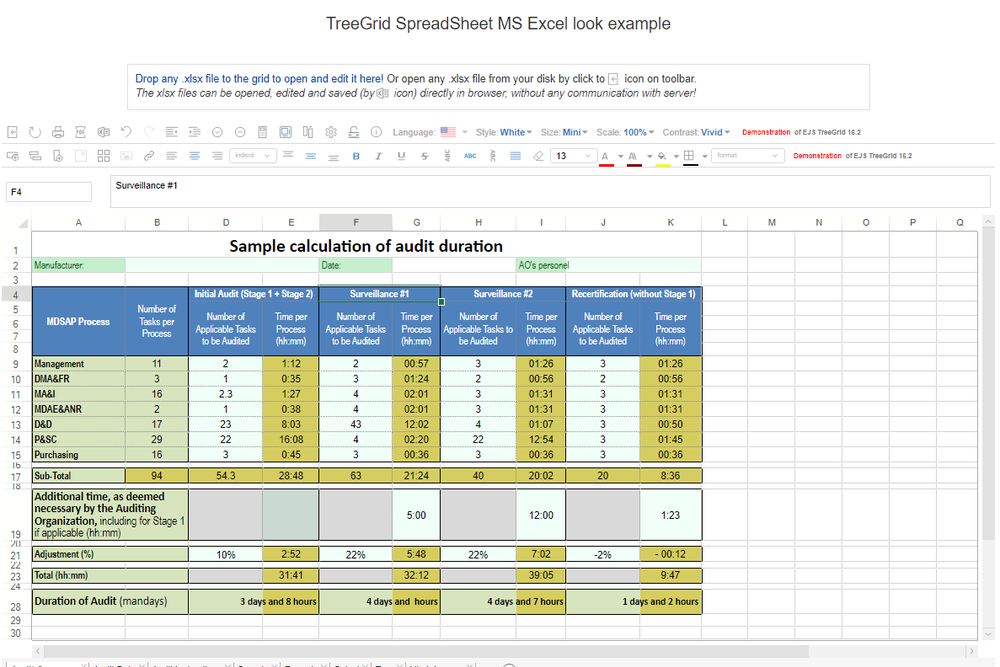This screenshot has height=667, width=1000.
Task: Apply yellow fill background color
Action: click(663, 157)
